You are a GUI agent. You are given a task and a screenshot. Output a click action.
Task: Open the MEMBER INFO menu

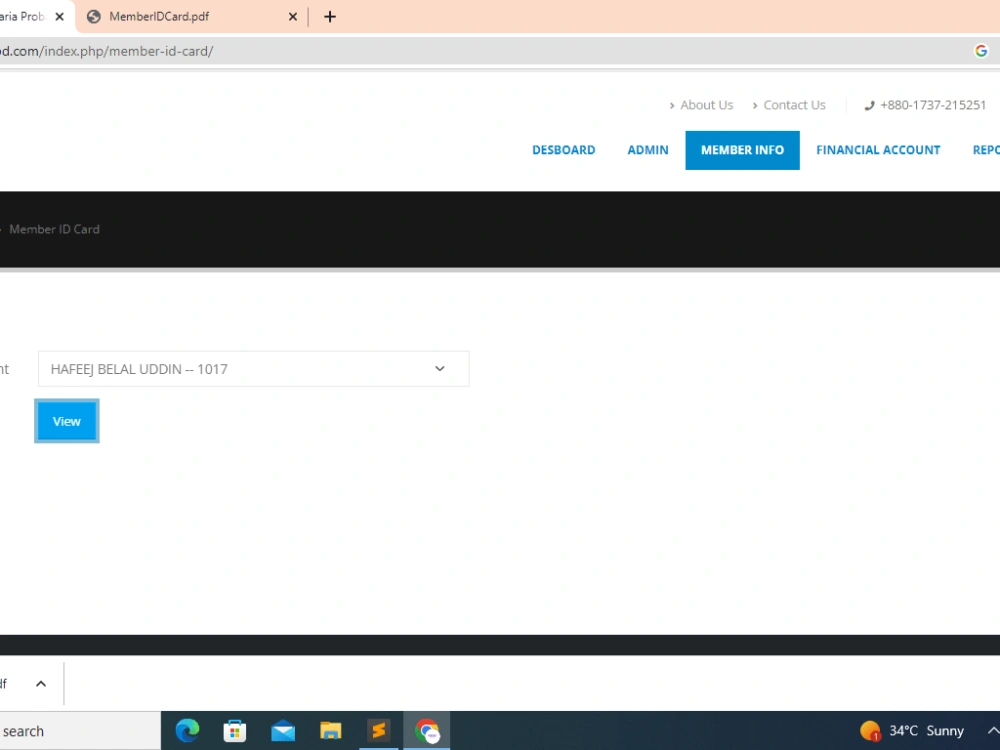click(x=742, y=150)
